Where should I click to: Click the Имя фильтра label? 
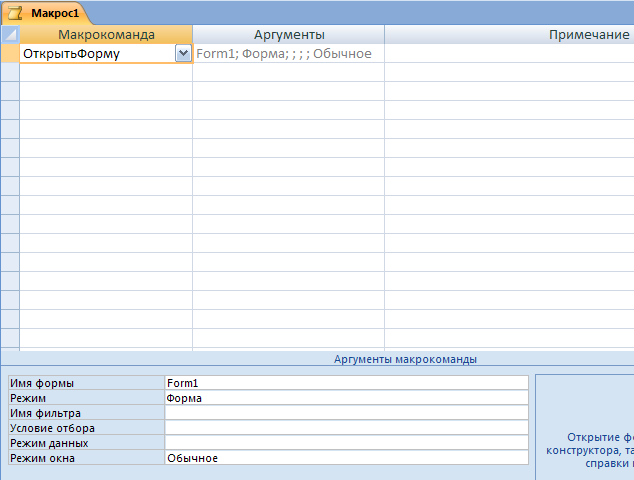(x=45, y=413)
